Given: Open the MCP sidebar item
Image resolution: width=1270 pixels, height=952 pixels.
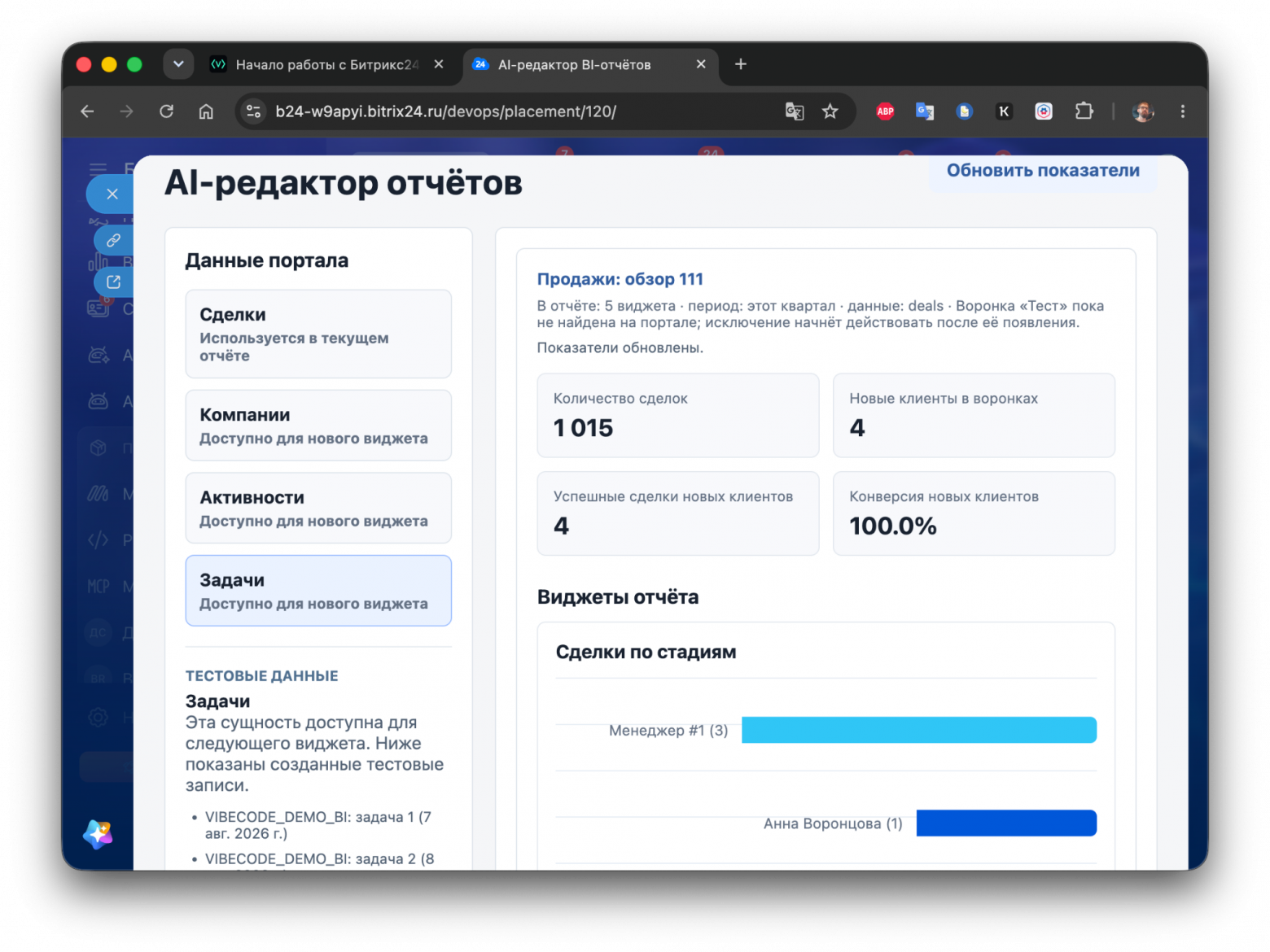Looking at the screenshot, I should click(x=98, y=587).
